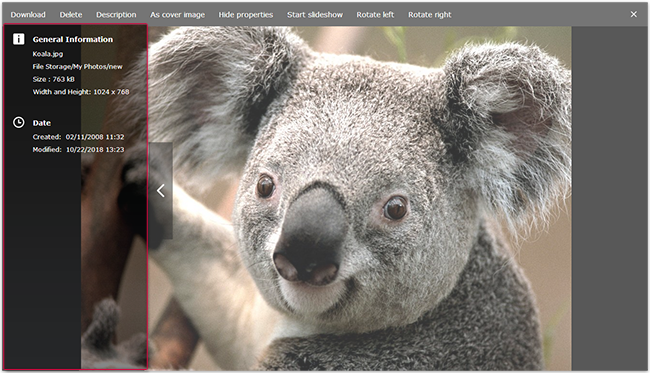This screenshot has width=650, height=373.
Task: Click the Modified date value
Action: [x=95, y=150]
